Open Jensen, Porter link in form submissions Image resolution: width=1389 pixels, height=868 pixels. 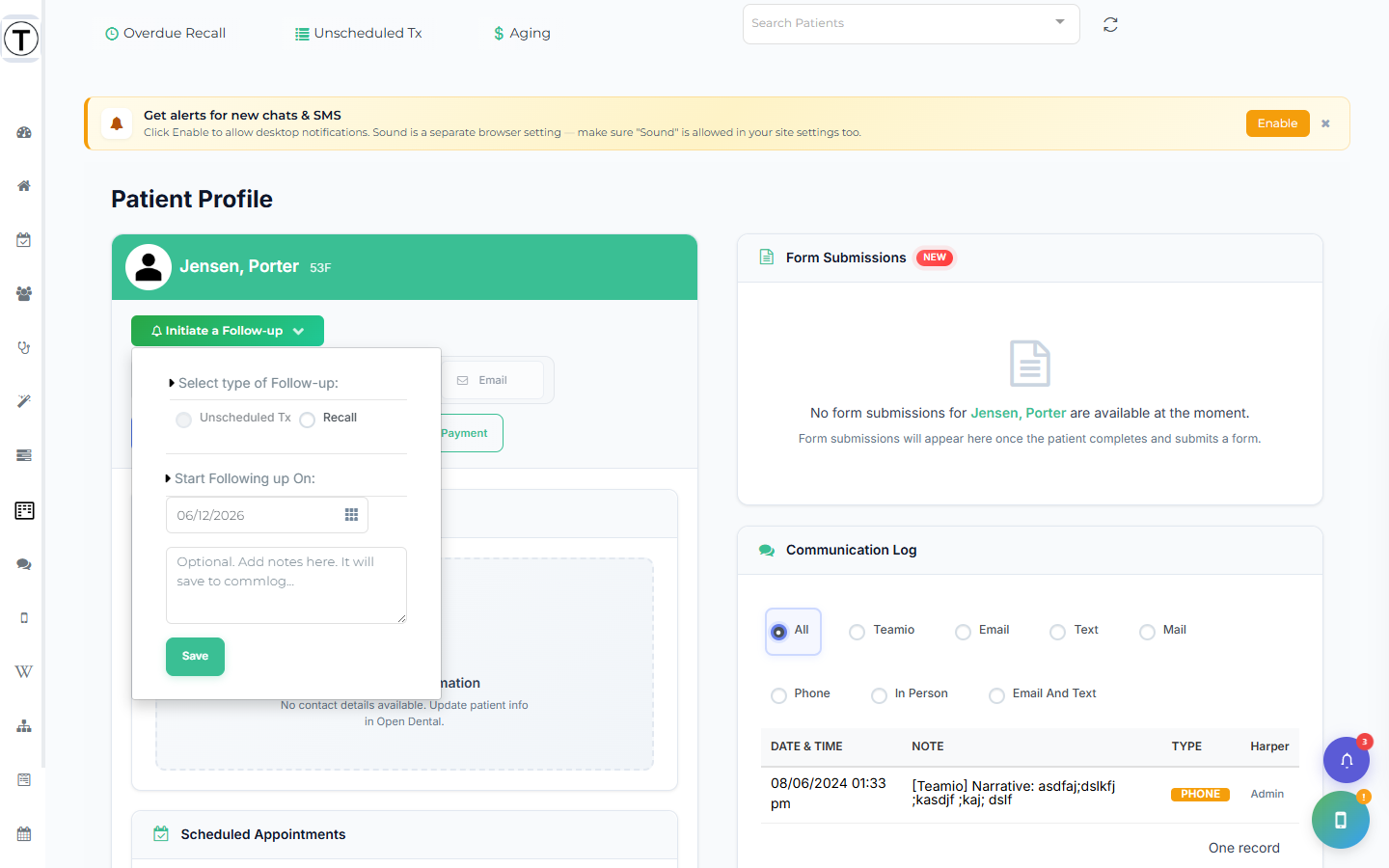tap(1018, 413)
